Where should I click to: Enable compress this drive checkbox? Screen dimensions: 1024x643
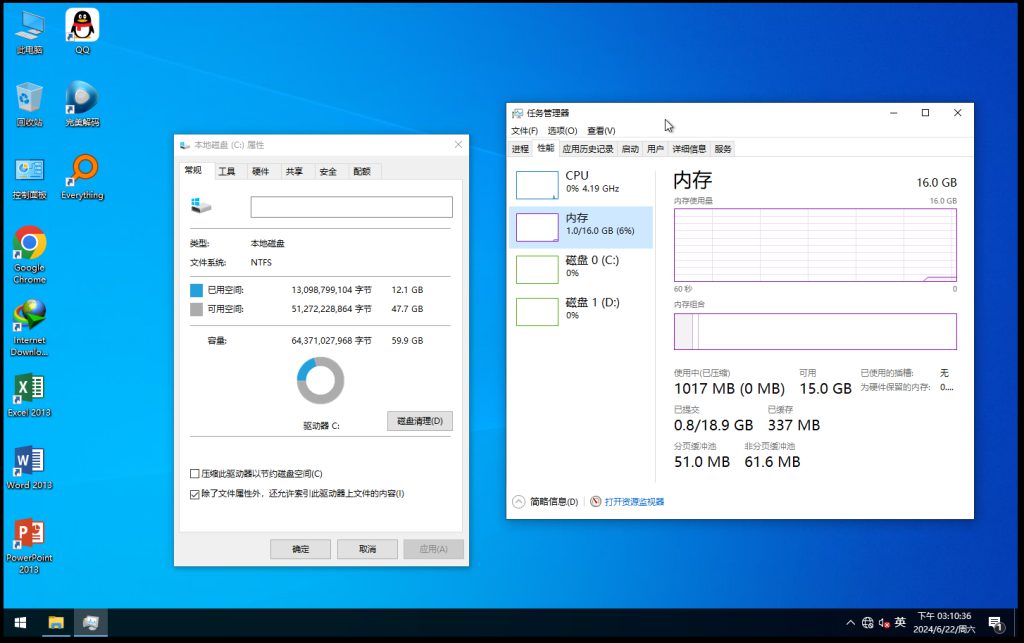195,474
